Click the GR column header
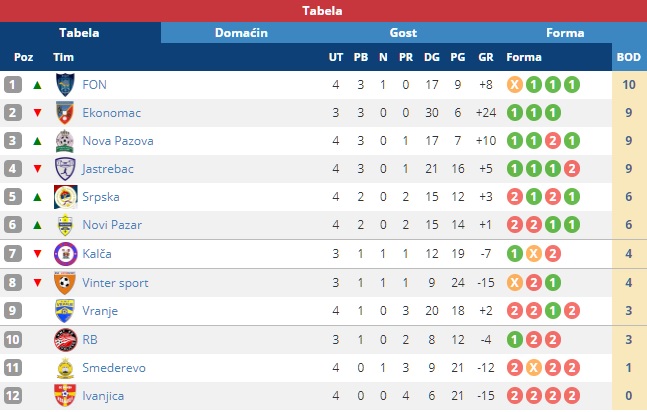 pyautogui.click(x=486, y=57)
